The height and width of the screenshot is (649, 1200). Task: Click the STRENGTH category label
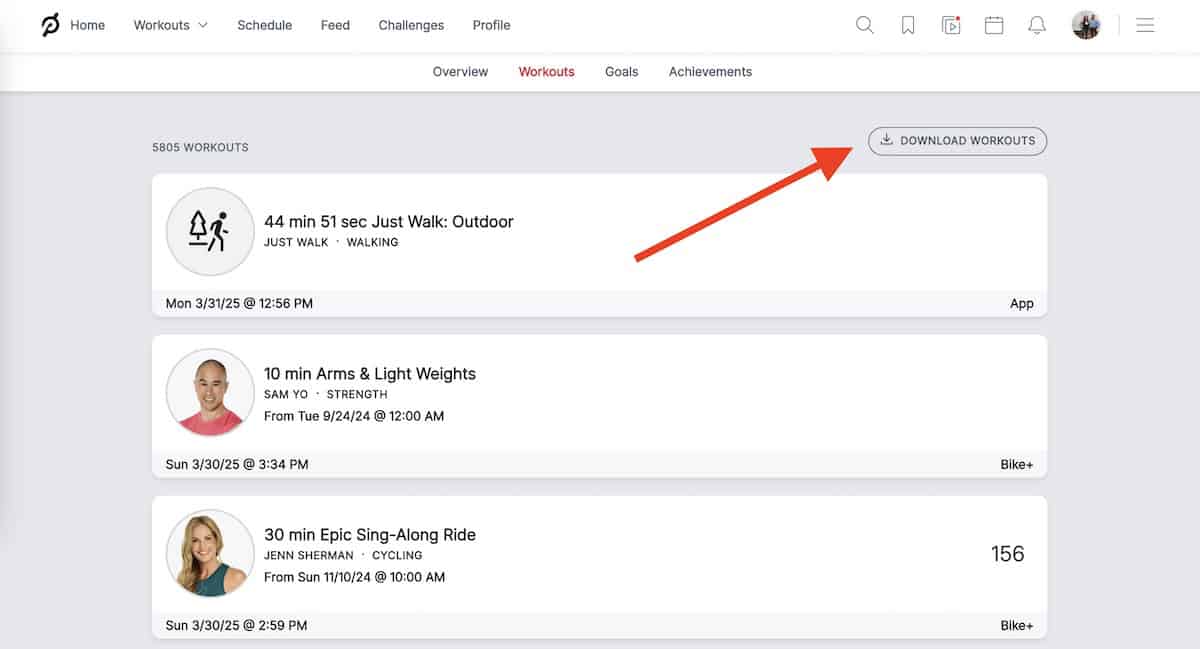click(x=357, y=394)
